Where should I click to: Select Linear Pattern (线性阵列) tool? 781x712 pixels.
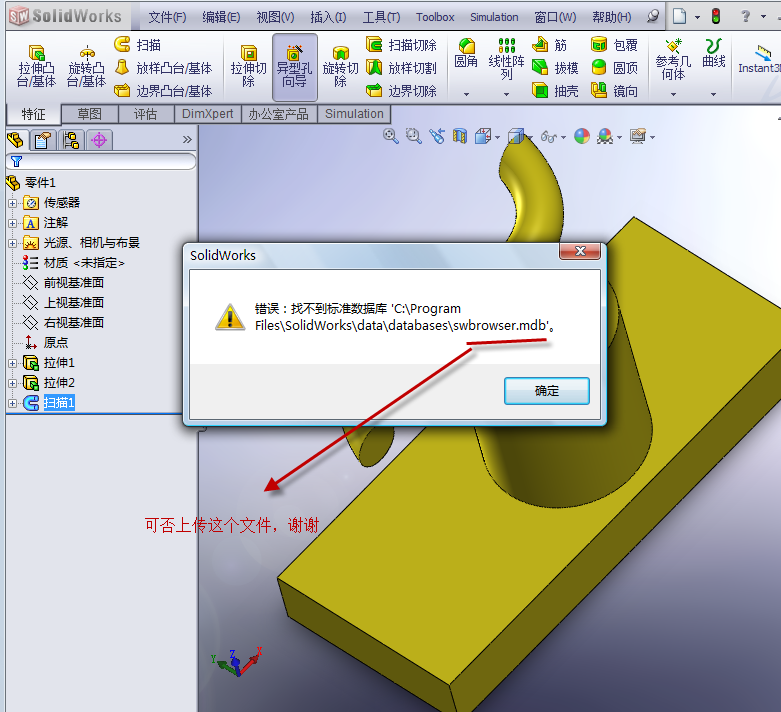507,59
